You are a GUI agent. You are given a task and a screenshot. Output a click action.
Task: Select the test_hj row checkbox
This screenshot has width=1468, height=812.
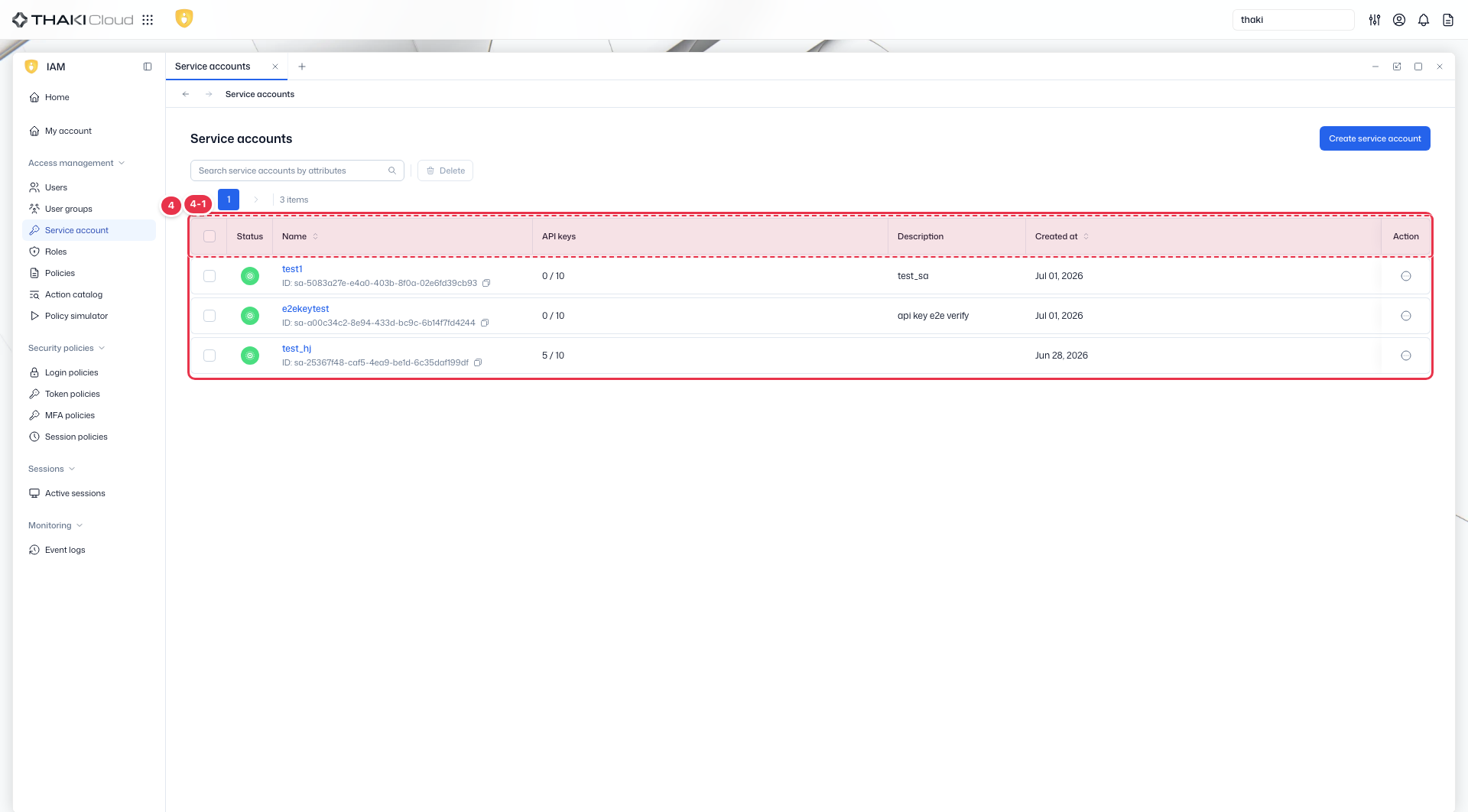(x=209, y=356)
